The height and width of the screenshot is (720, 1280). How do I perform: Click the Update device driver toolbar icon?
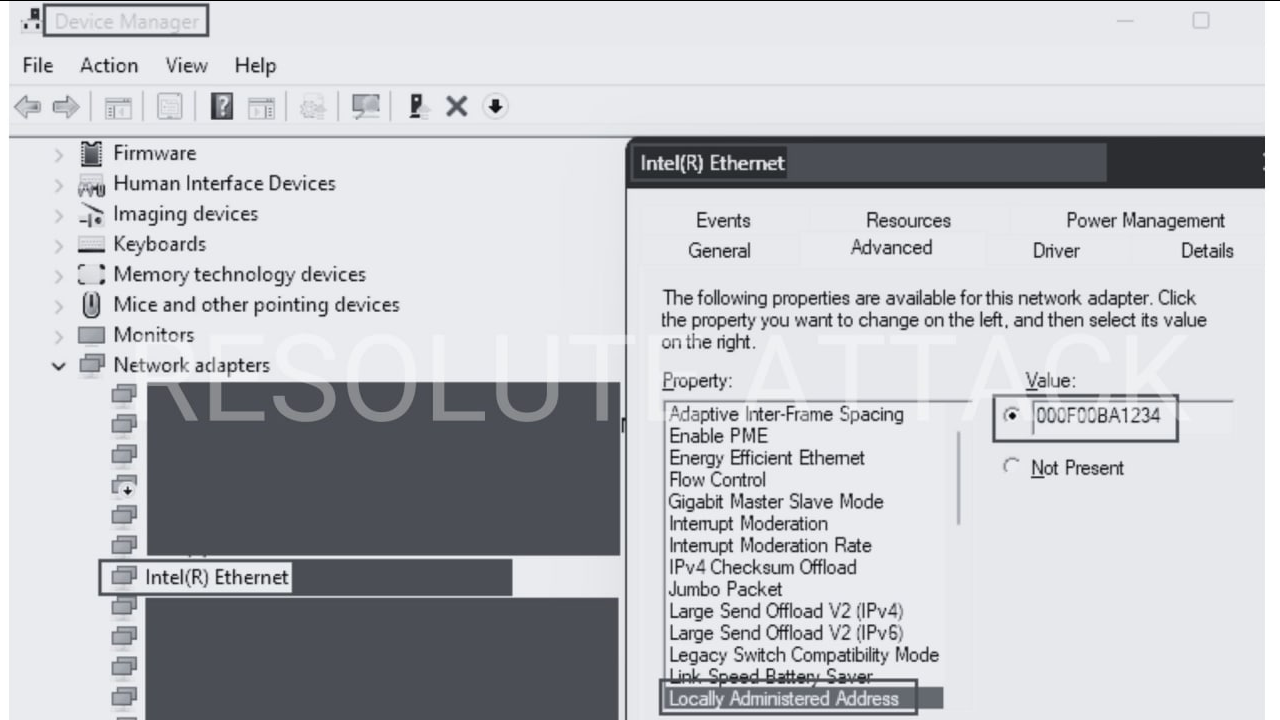coord(420,106)
